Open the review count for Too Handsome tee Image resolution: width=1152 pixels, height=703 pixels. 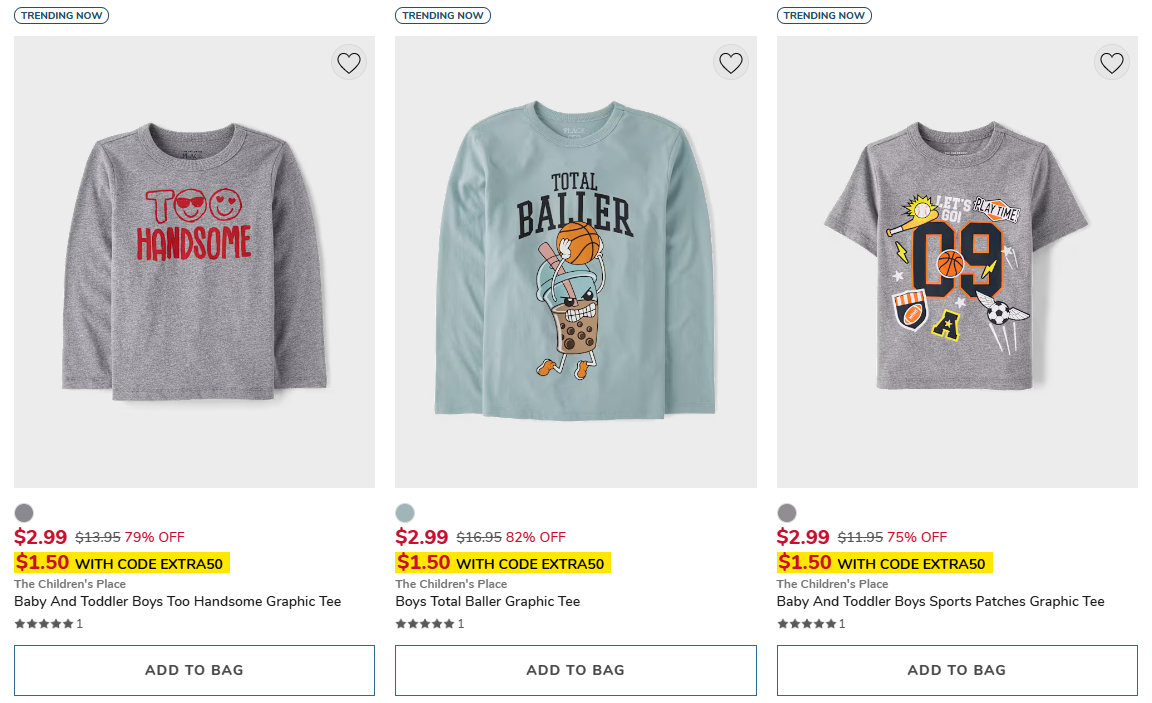[x=79, y=623]
